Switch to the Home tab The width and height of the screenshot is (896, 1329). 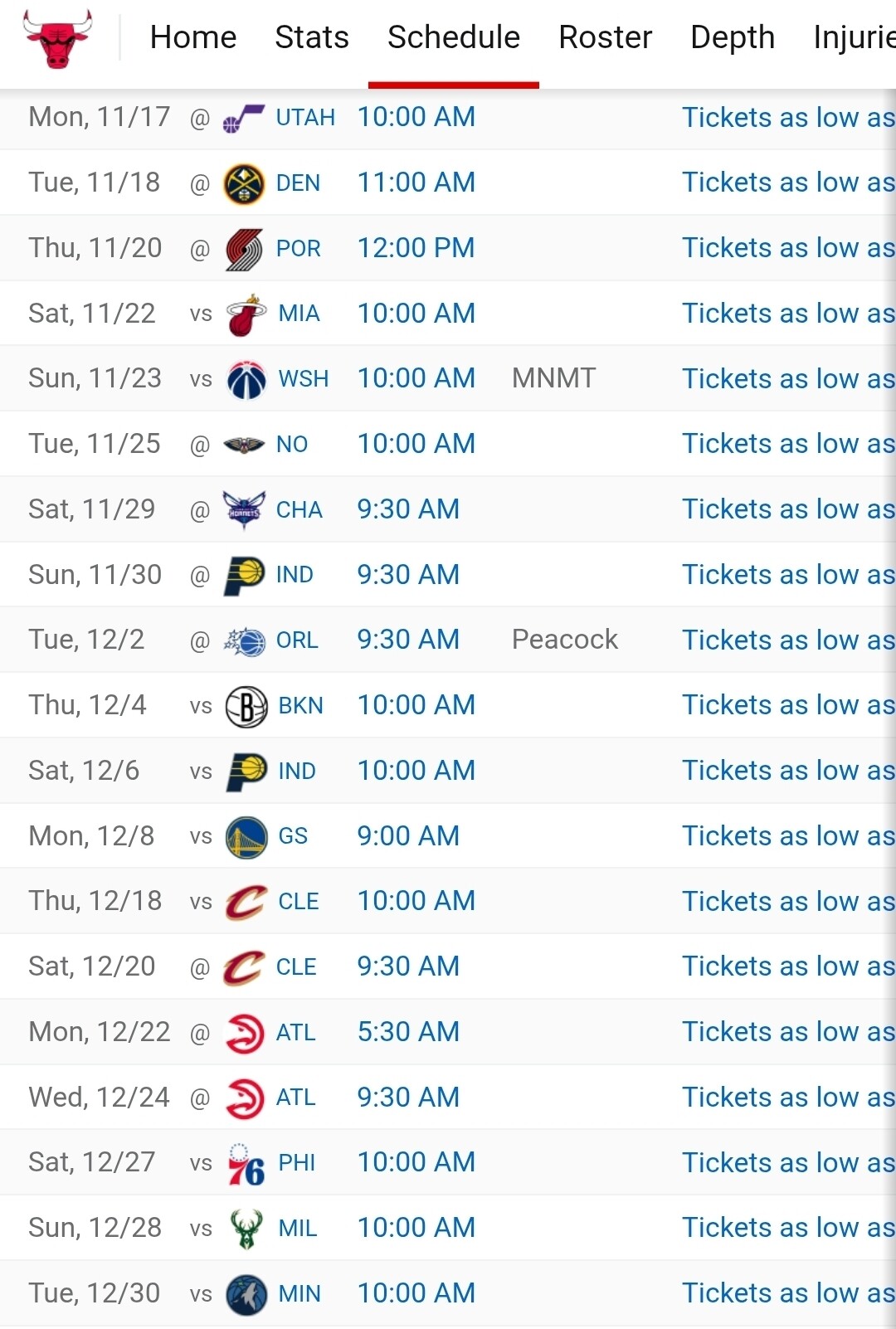click(193, 37)
